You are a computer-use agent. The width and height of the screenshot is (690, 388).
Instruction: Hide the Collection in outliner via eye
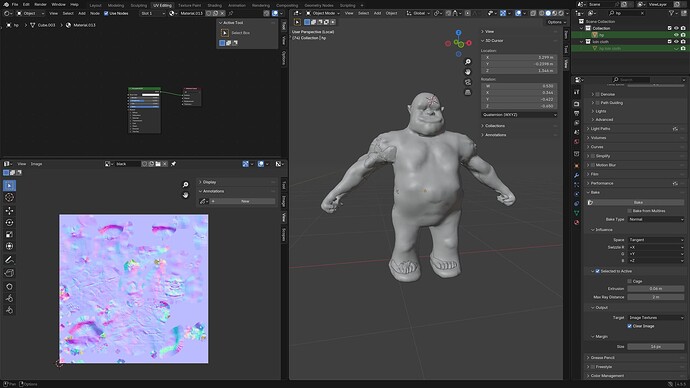pyautogui.click(x=676, y=28)
